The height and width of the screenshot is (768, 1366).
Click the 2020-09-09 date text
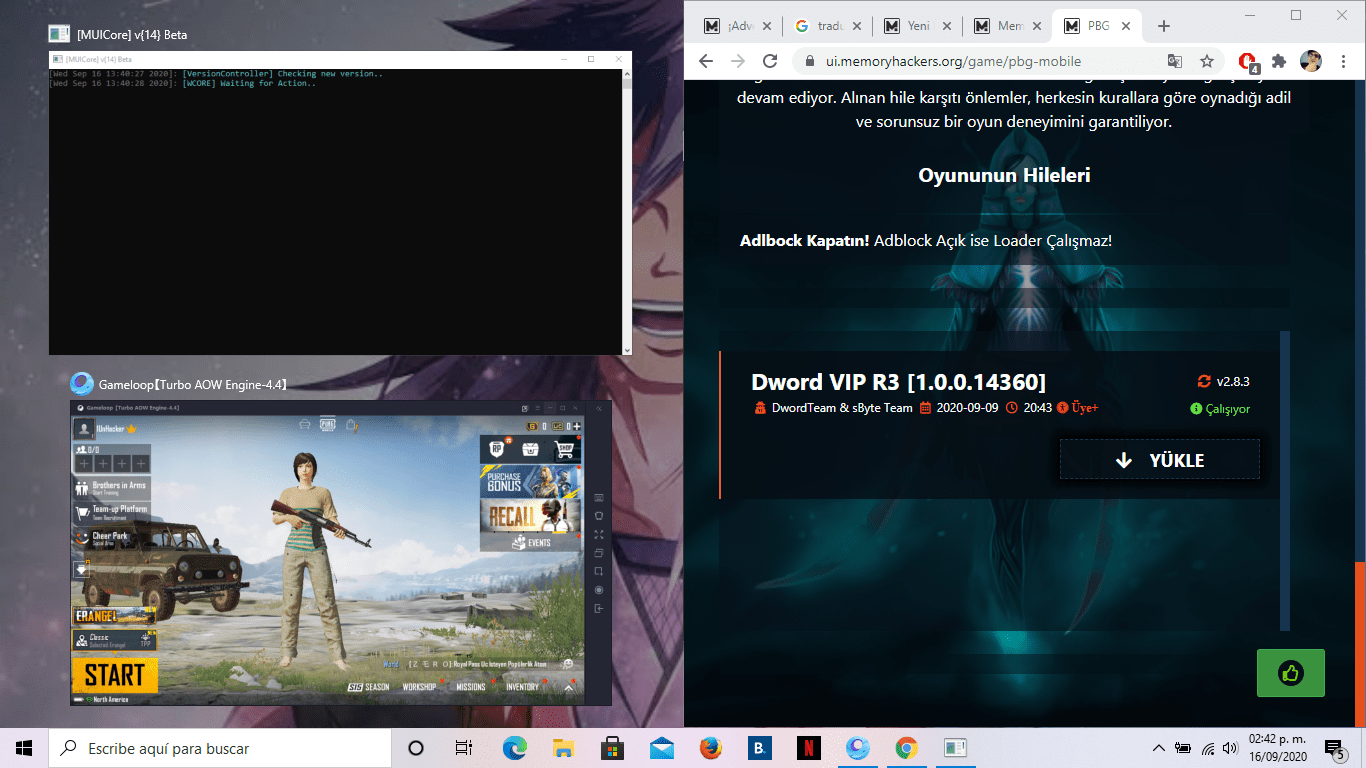[x=967, y=408]
